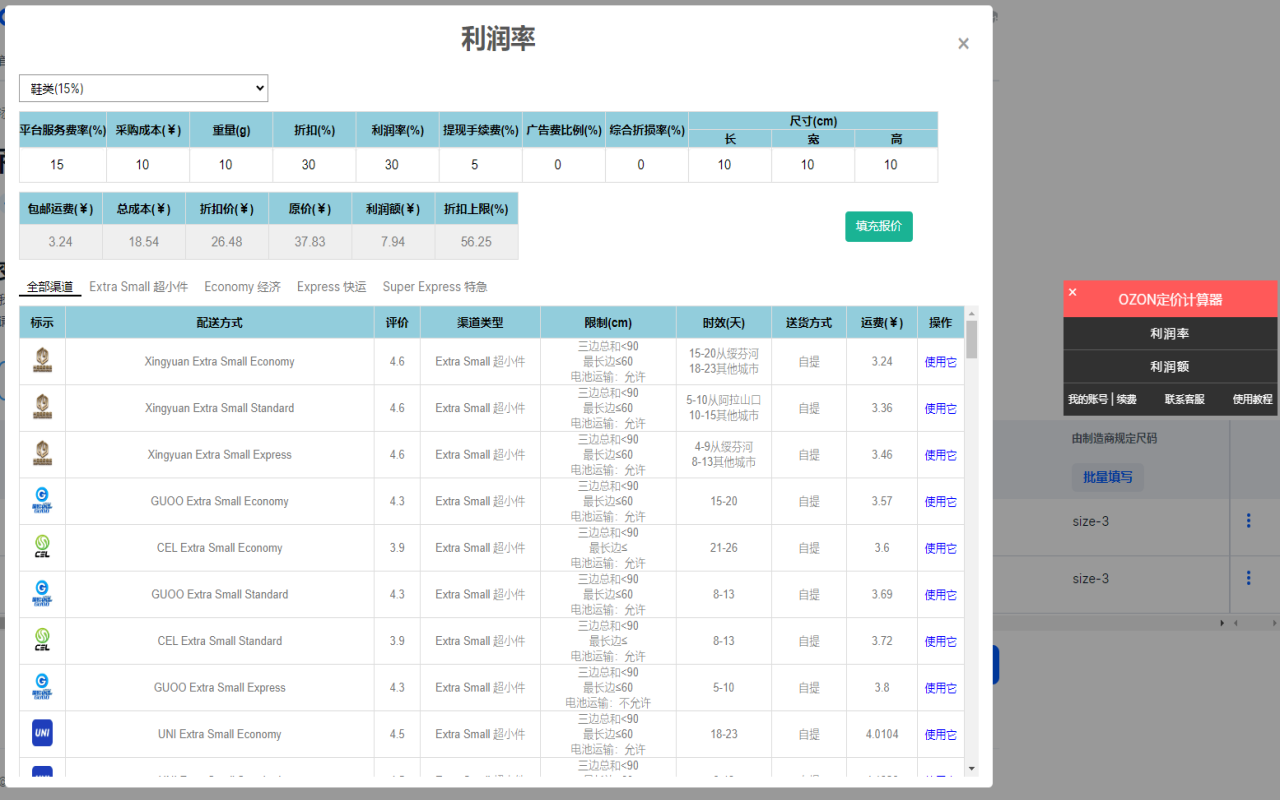
Task: Click the CEL Extra Small Economy logo
Action: pyautogui.click(x=42, y=548)
